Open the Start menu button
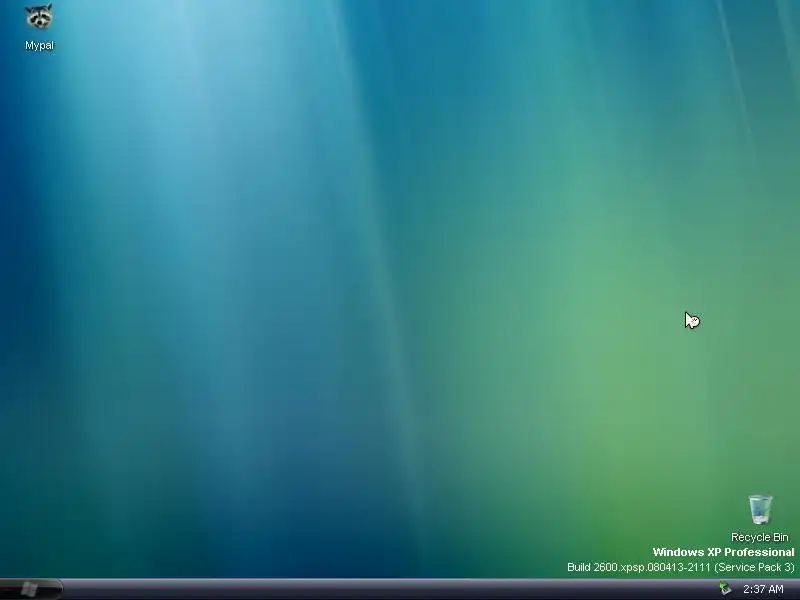 [x=31, y=589]
